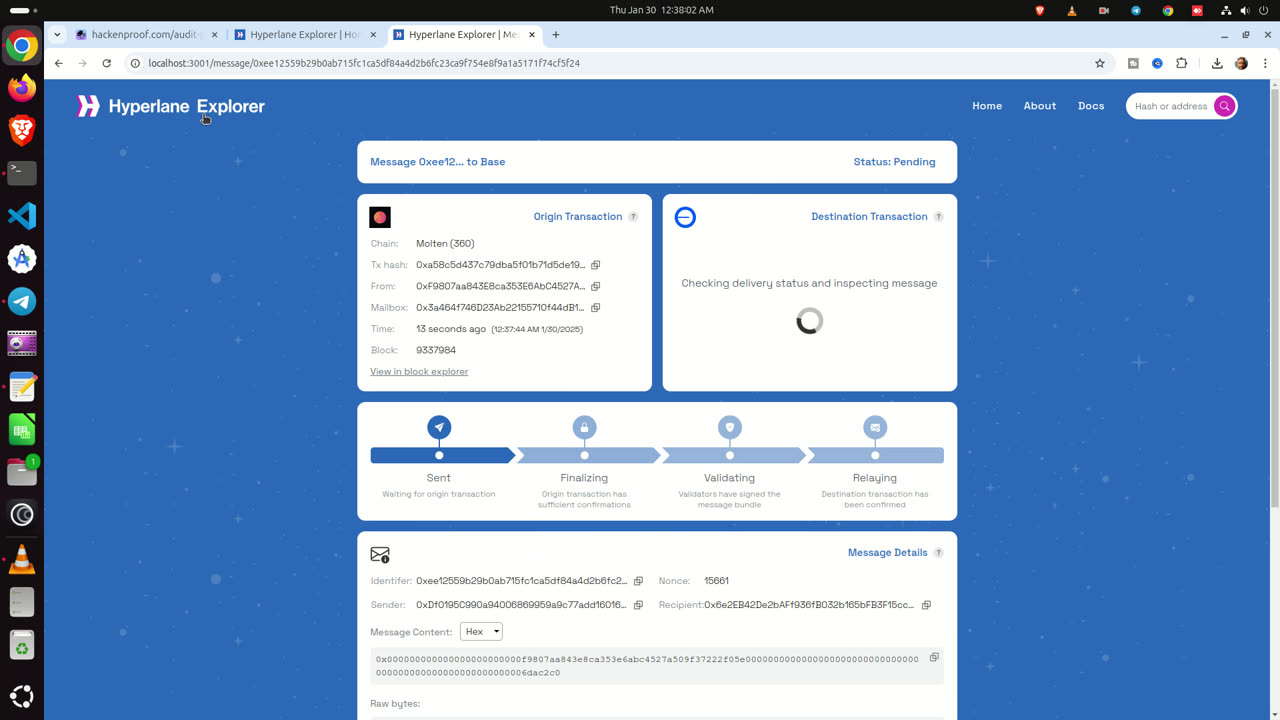
Task: Click nonce value 15661
Action: click(717, 581)
